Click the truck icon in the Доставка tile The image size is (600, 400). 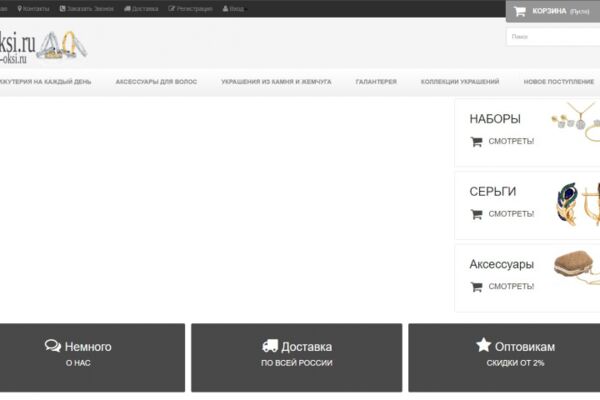click(x=270, y=346)
